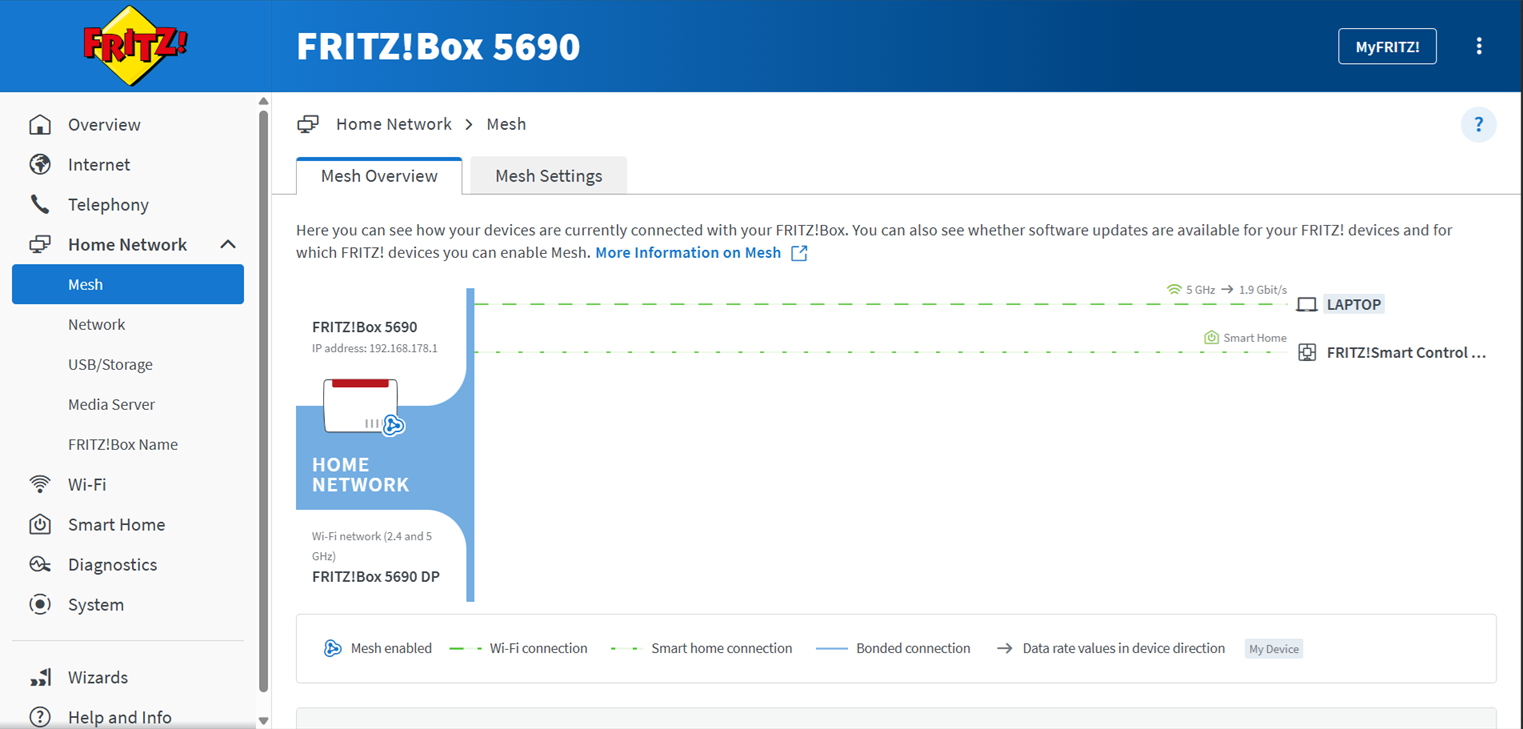
Task: Click the LAPTOP device icon
Action: click(1306, 305)
